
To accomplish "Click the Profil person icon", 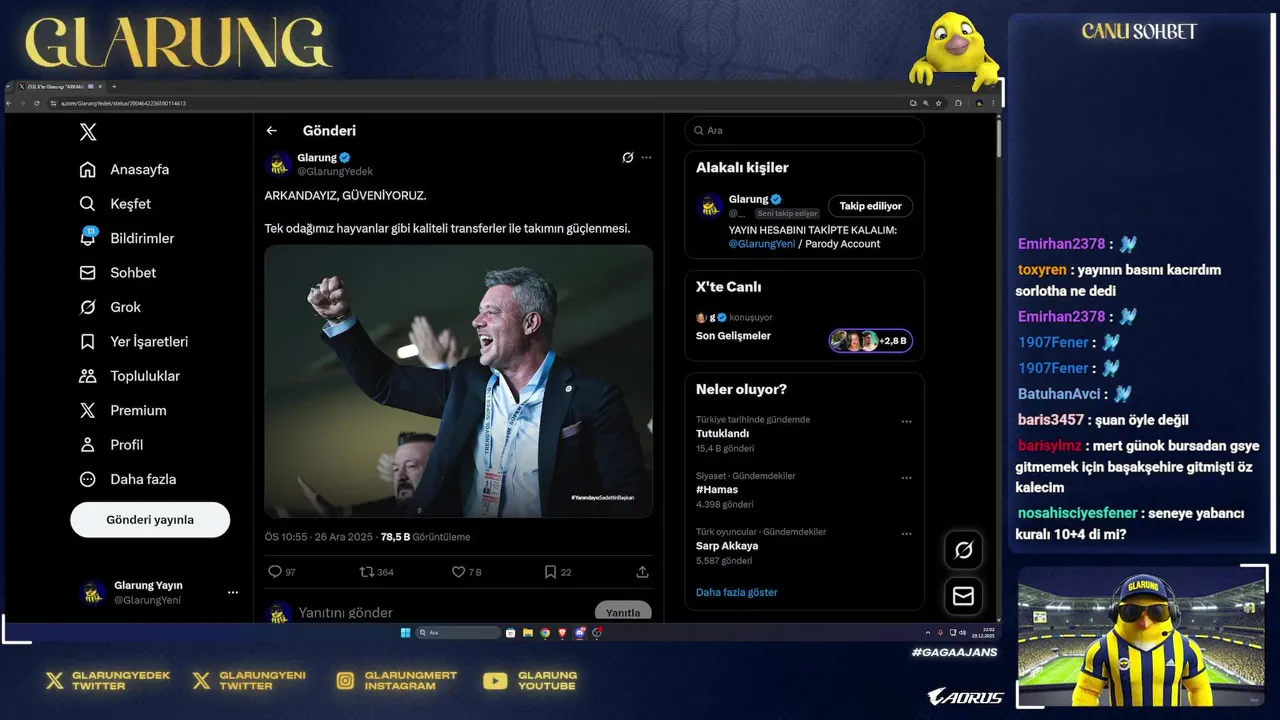I will tap(88, 445).
